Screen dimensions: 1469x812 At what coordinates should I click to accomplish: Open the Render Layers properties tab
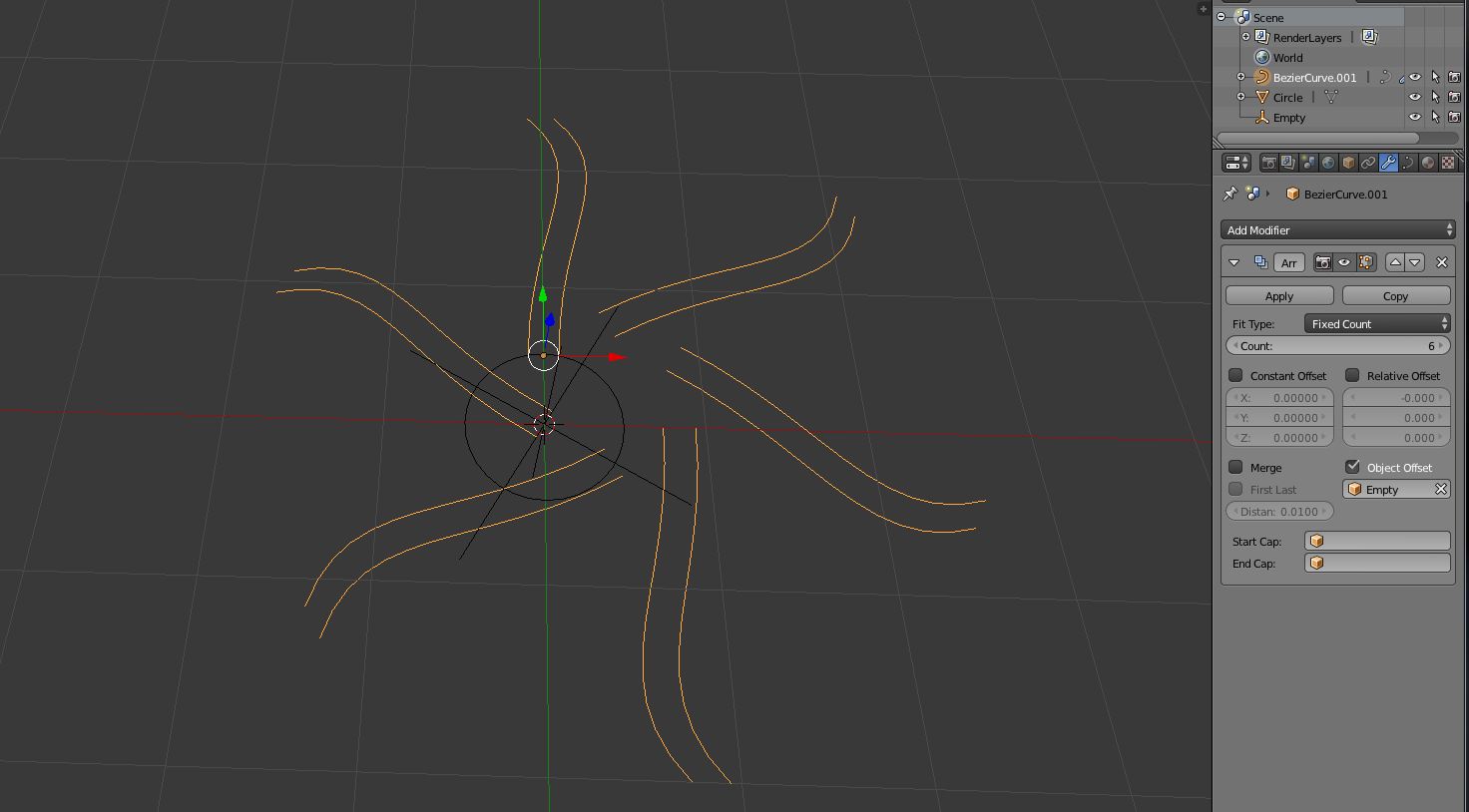tap(1288, 163)
